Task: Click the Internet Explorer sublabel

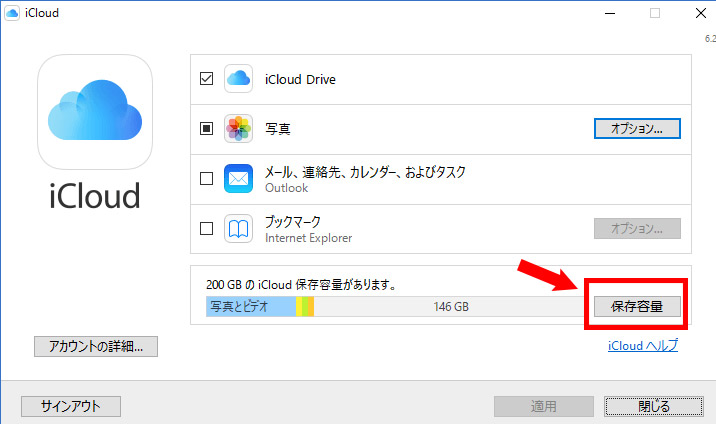Action: (309, 238)
